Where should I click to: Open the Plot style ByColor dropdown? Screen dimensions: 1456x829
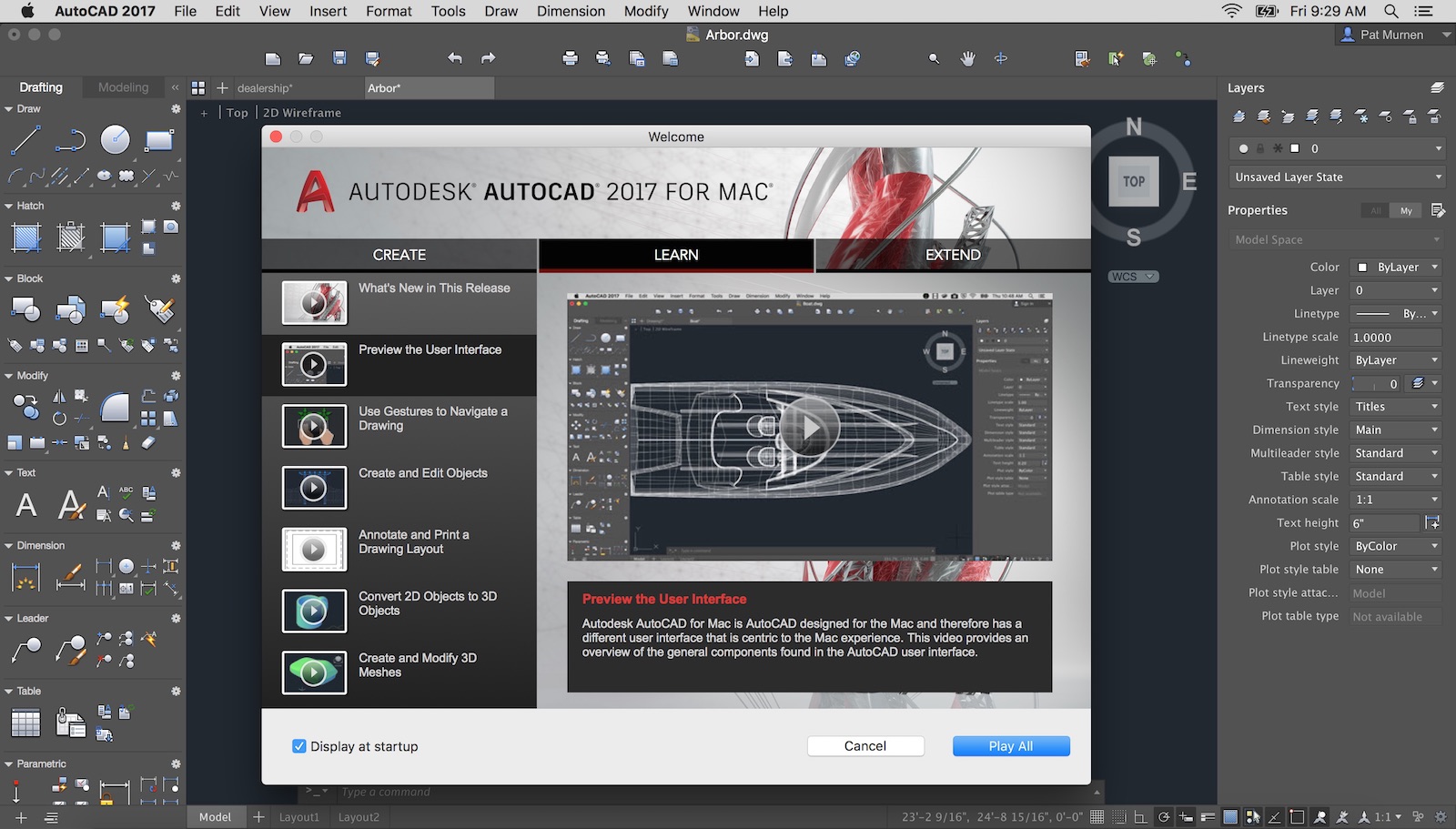coord(1396,546)
